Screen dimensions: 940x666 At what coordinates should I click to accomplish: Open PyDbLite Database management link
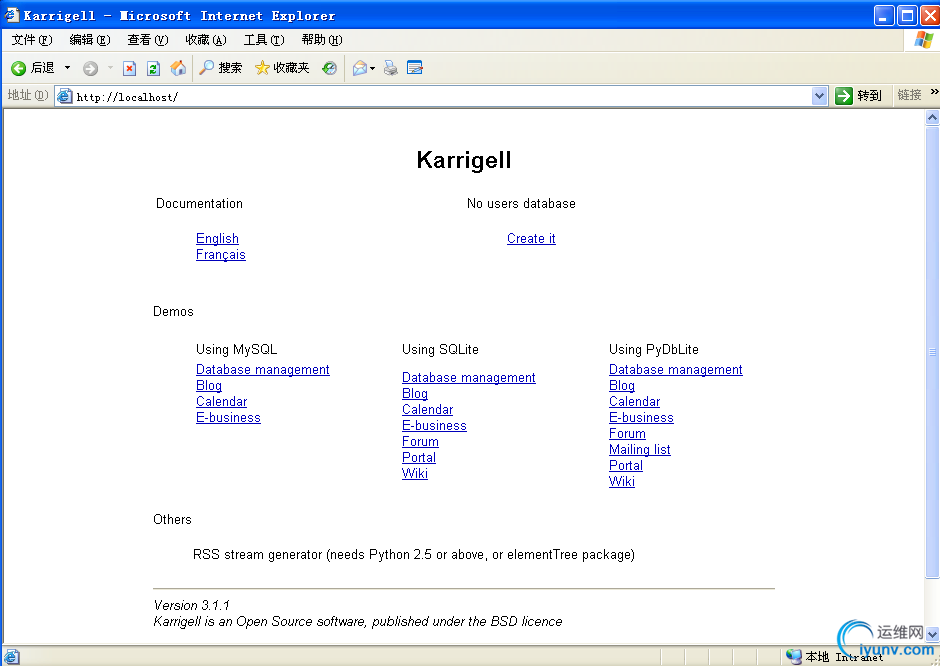click(676, 369)
